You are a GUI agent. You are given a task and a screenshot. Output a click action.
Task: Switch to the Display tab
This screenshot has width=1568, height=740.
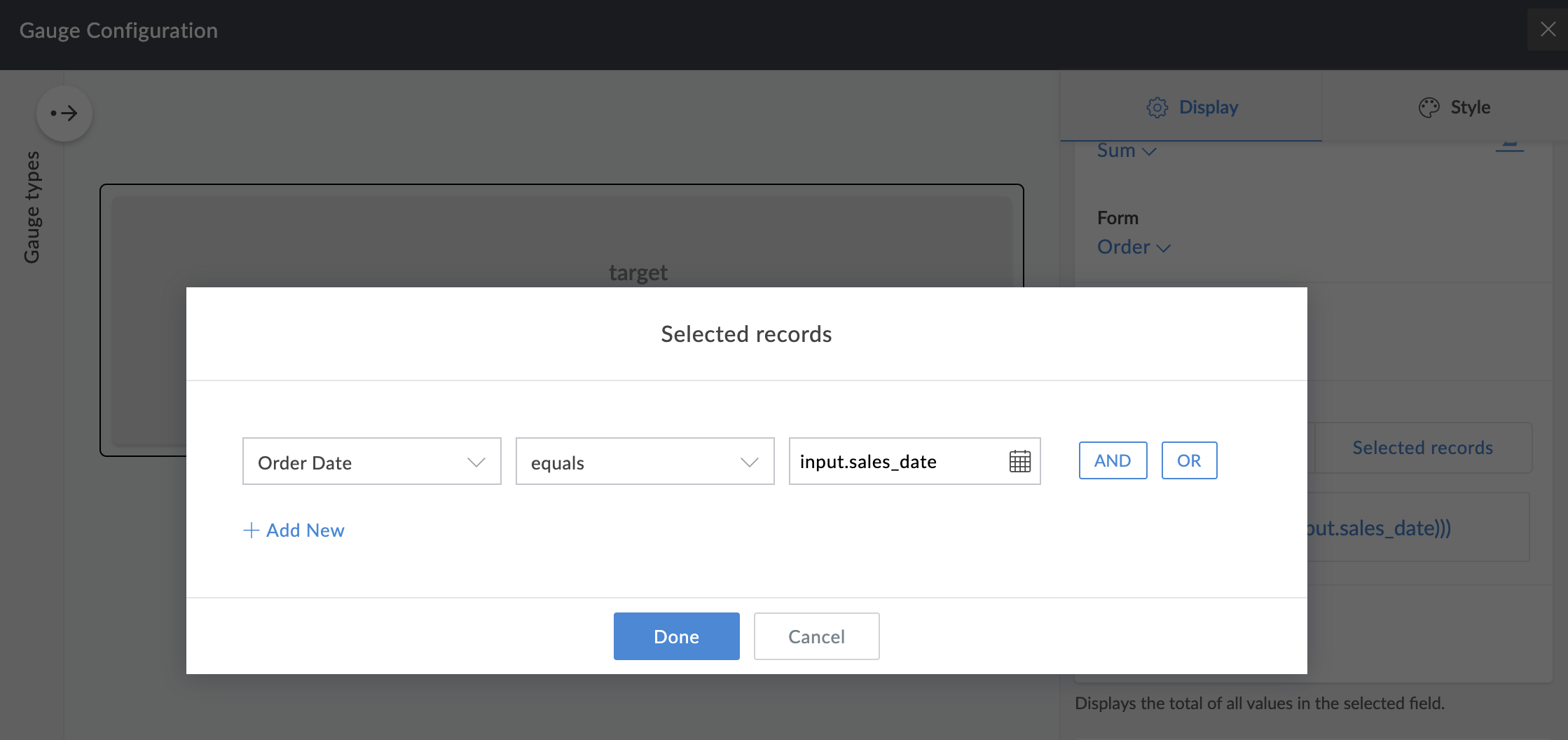[1192, 107]
